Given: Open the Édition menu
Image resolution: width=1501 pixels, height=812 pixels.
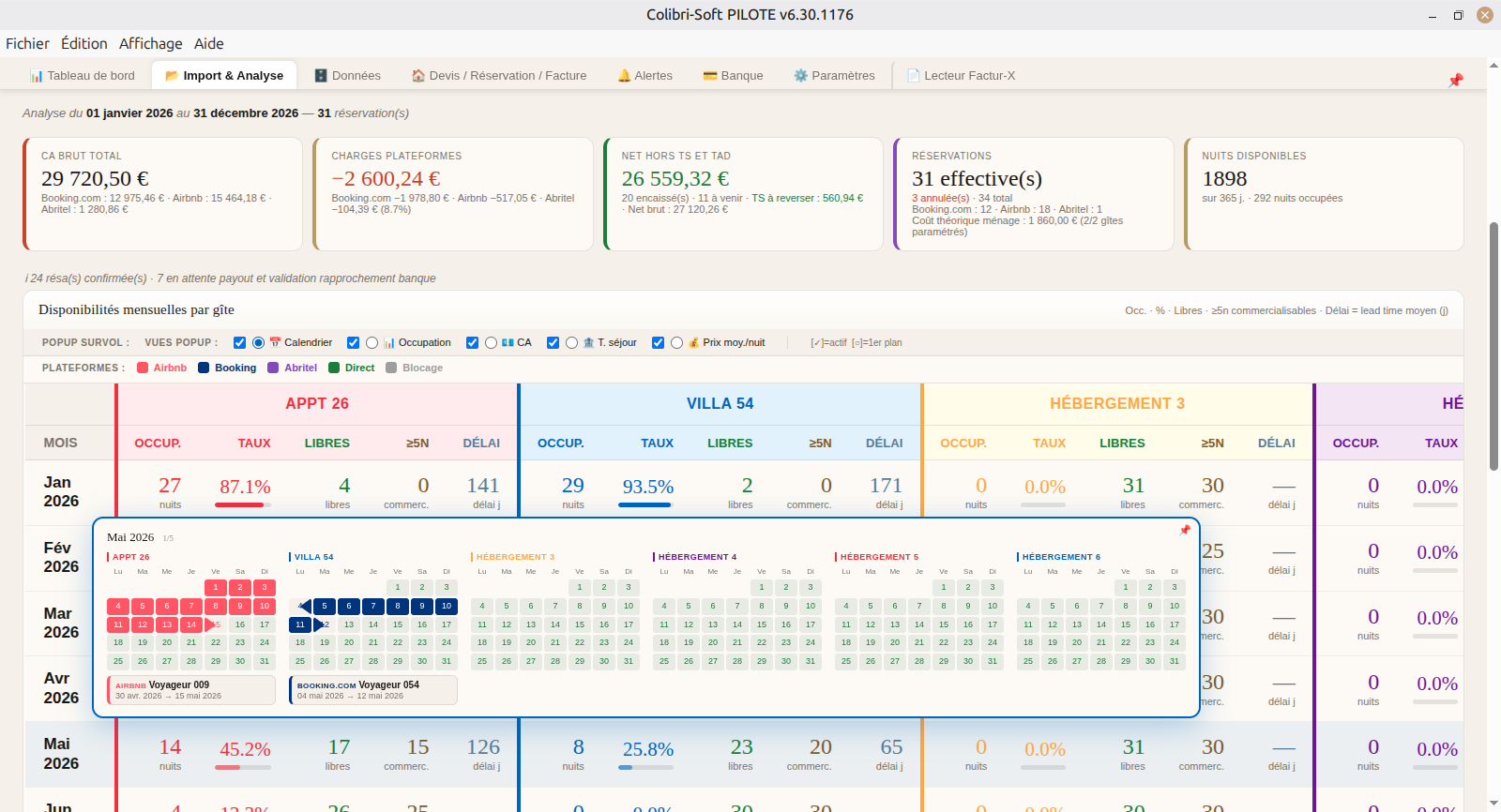Looking at the screenshot, I should pos(84,43).
